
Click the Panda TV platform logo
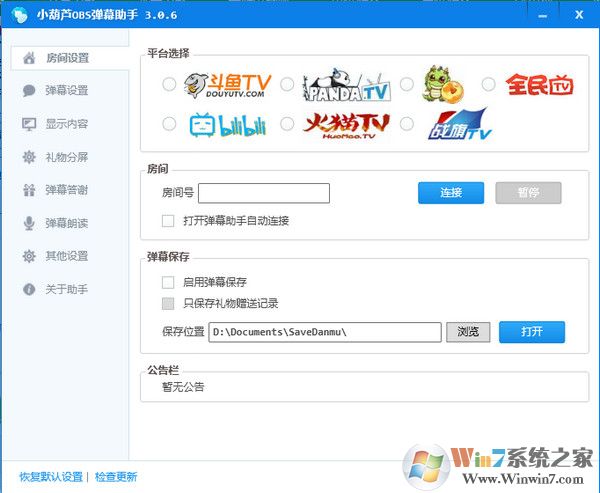(347, 85)
